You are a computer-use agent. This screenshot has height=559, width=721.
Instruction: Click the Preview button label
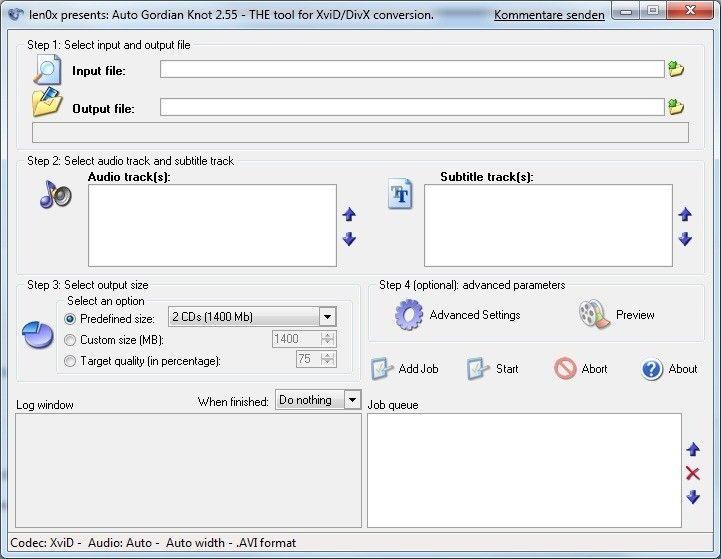pyautogui.click(x=635, y=315)
